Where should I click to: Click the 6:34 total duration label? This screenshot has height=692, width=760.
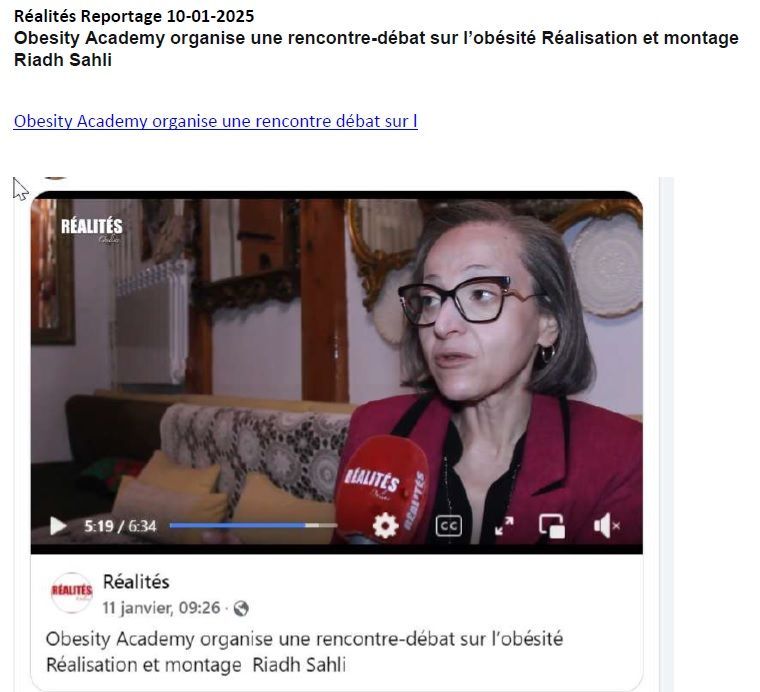(x=142, y=526)
